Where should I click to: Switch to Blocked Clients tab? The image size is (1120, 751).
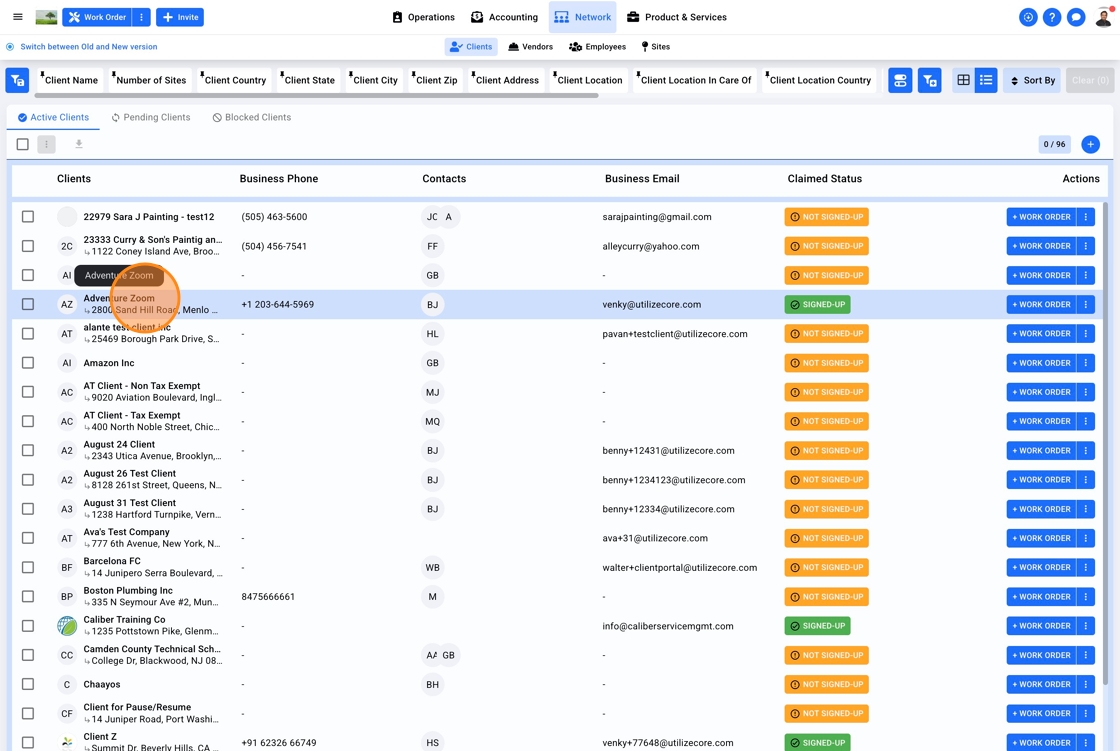251,117
